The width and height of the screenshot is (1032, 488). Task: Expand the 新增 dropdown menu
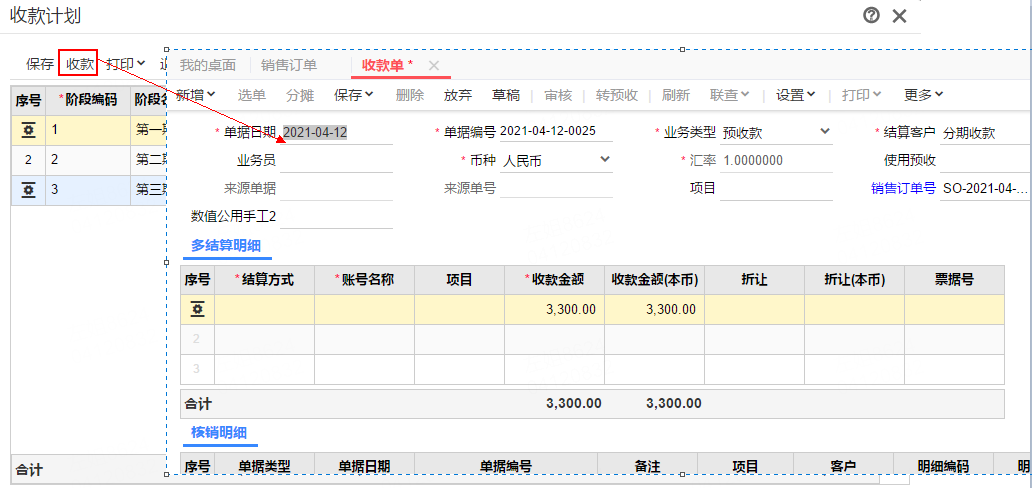(x=196, y=95)
